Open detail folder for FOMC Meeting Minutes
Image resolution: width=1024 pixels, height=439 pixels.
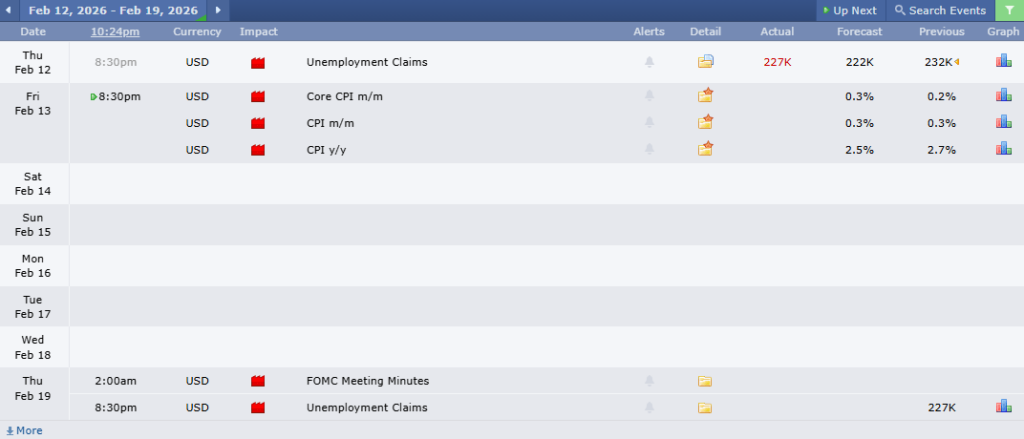(705, 381)
